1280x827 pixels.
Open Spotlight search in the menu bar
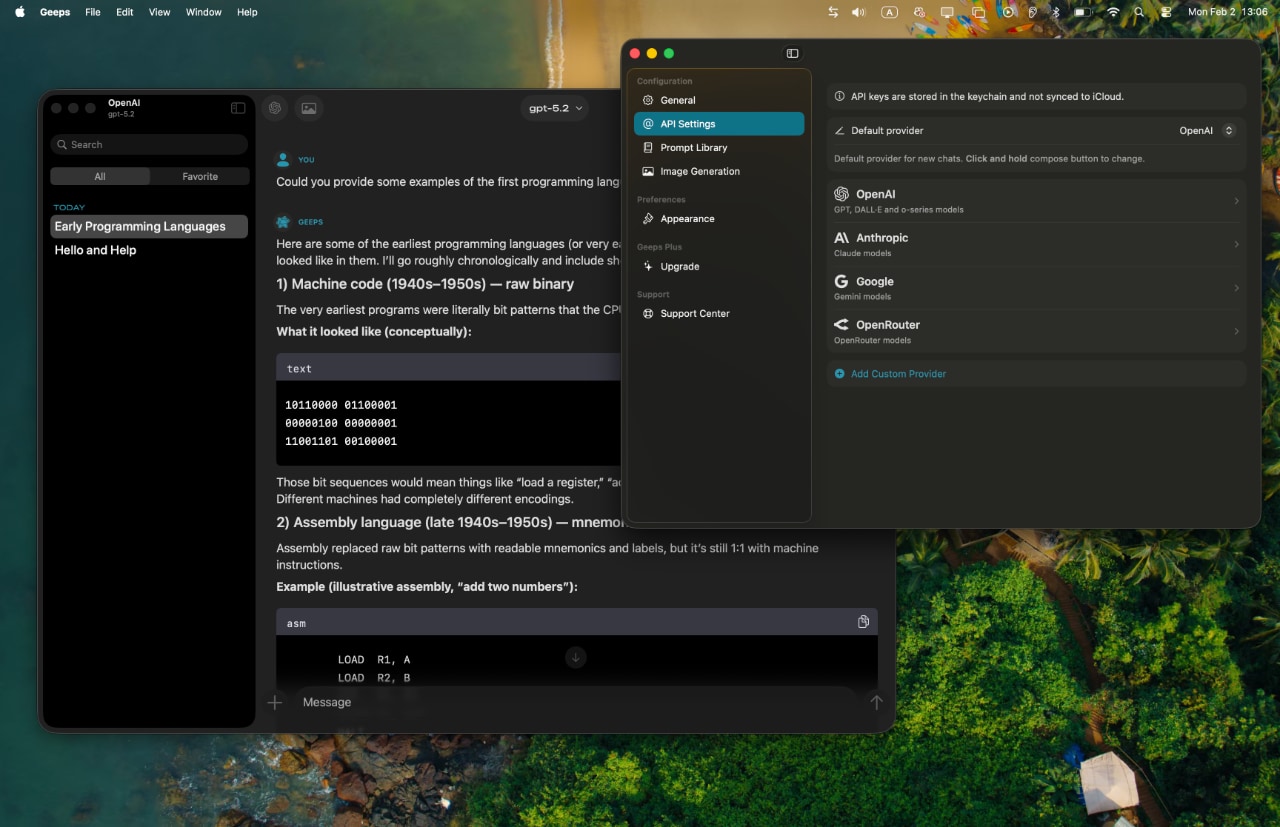click(1139, 12)
